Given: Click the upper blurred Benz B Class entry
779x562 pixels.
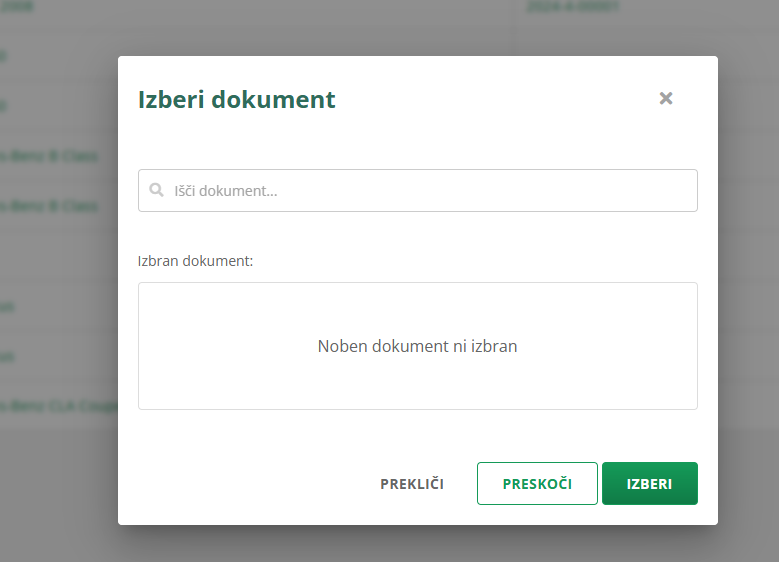Looking at the screenshot, I should tap(50, 156).
